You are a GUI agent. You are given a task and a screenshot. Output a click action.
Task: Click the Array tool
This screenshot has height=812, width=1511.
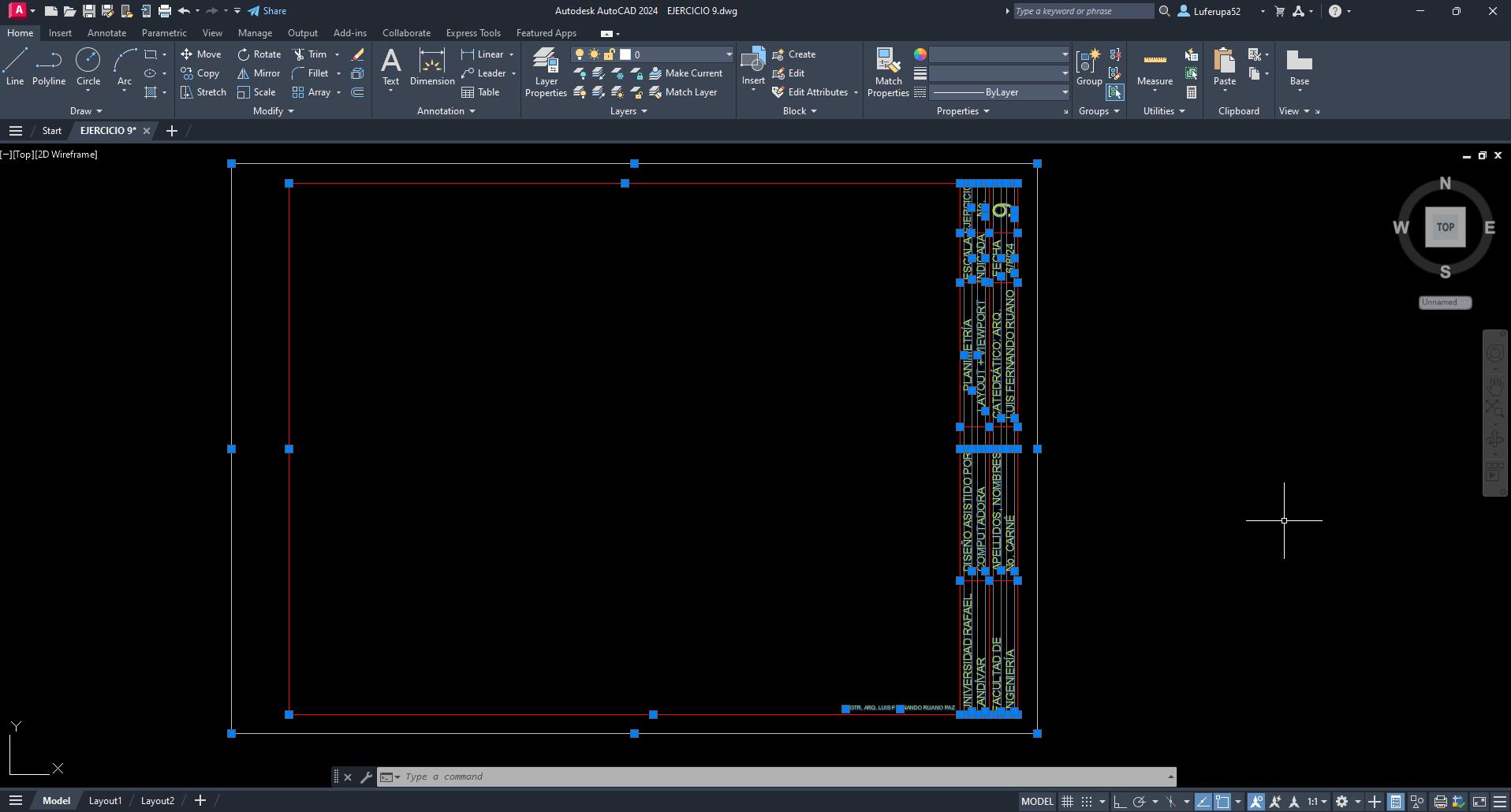pyautogui.click(x=312, y=92)
